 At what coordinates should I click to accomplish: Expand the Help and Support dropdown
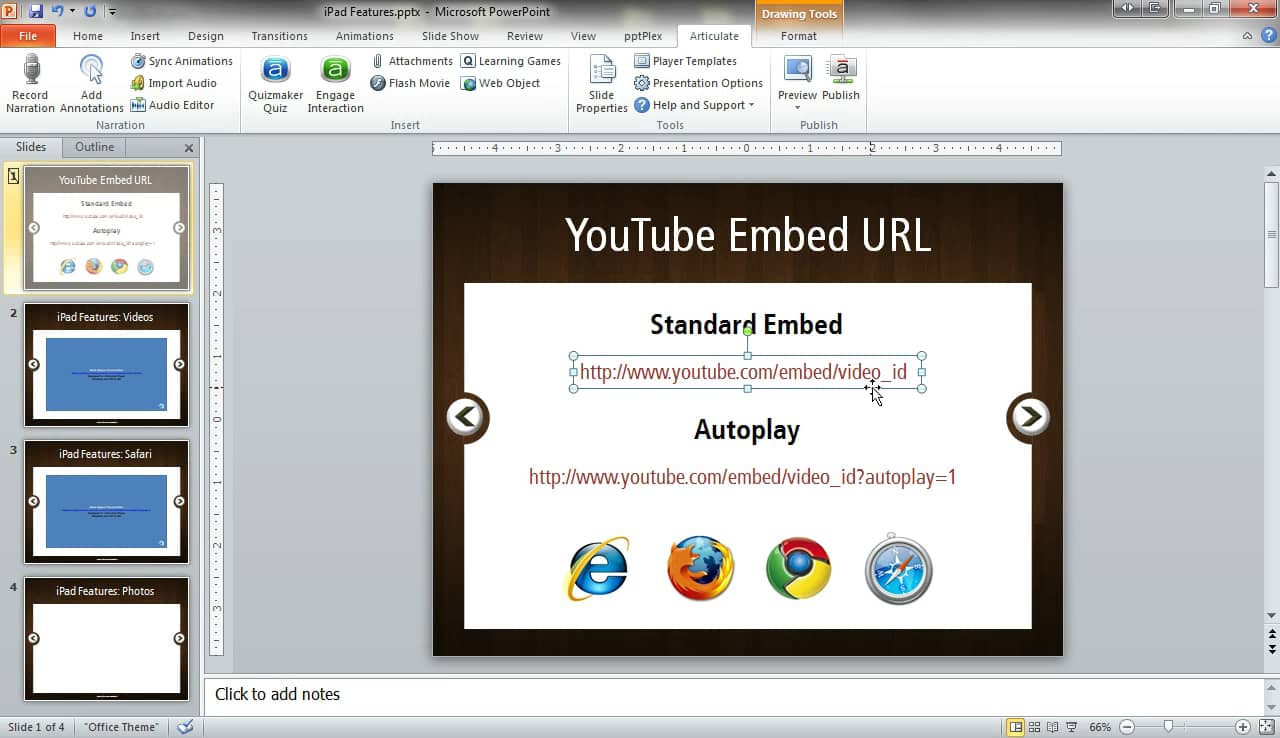tap(751, 105)
